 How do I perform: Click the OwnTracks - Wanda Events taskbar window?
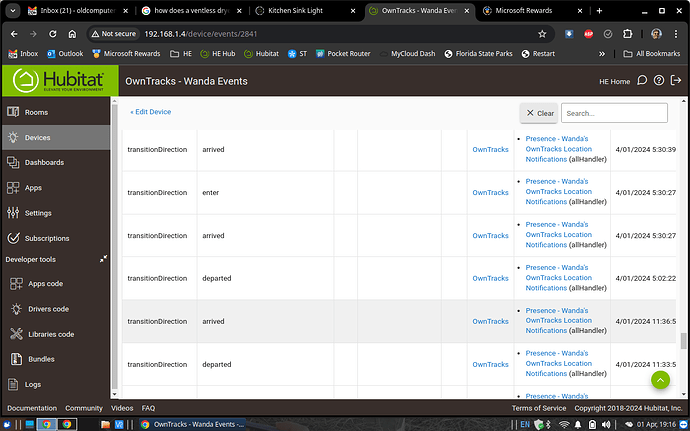coord(193,424)
